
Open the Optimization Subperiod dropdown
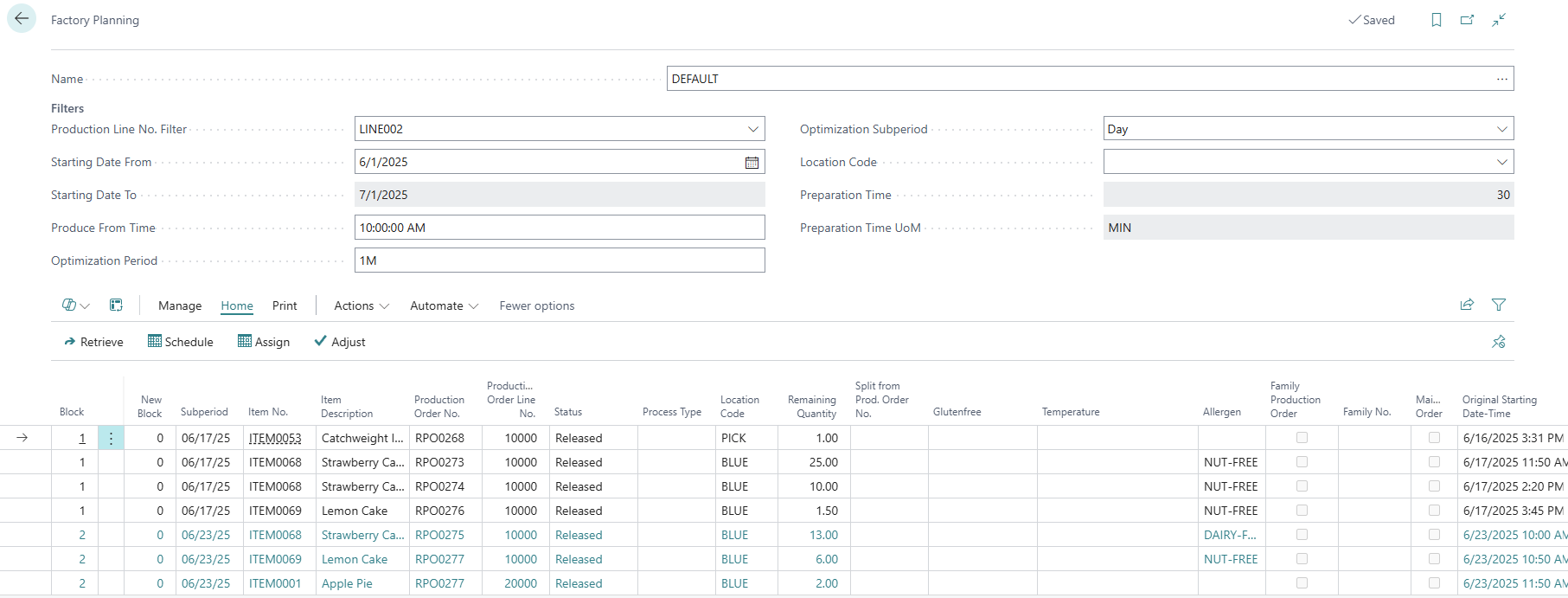[x=1501, y=129]
